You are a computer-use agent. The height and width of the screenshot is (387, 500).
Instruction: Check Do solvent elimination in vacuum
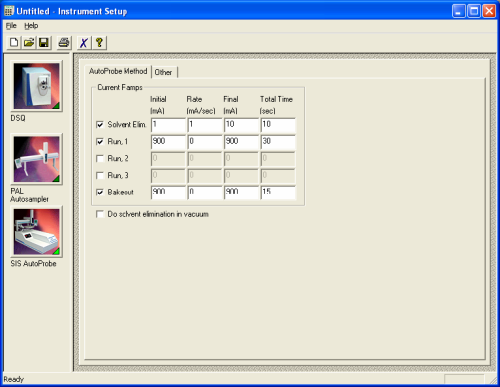(x=100, y=214)
